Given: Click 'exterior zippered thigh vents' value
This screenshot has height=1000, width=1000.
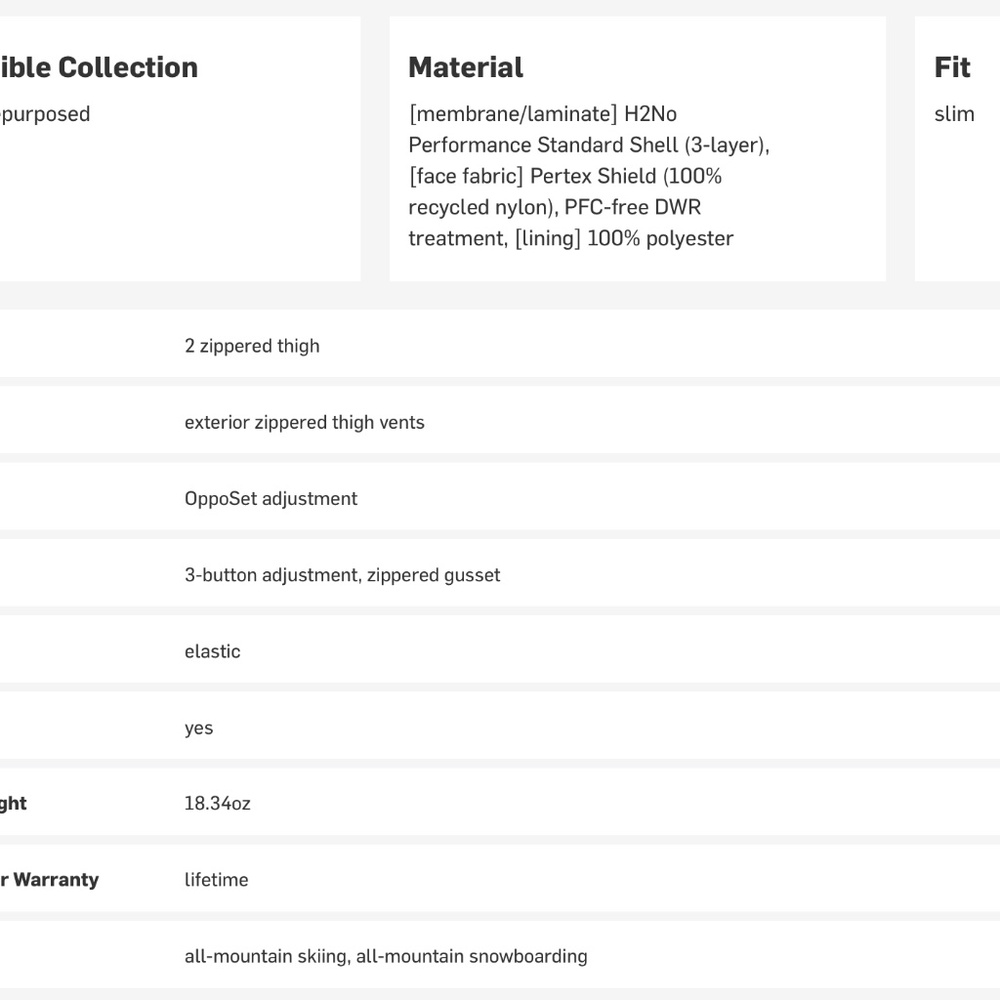Looking at the screenshot, I should point(304,422).
